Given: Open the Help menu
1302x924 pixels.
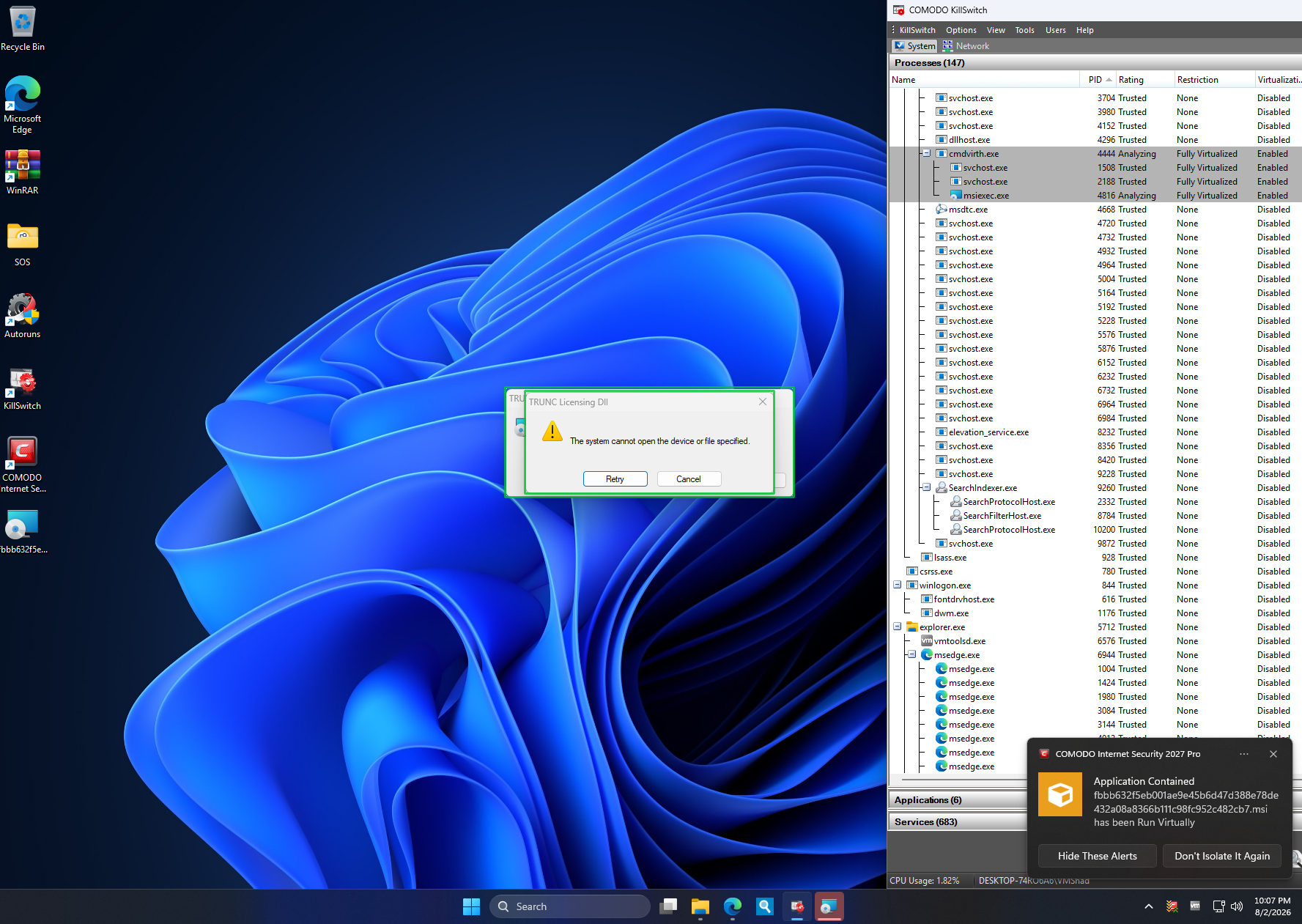Looking at the screenshot, I should pos(1084,30).
